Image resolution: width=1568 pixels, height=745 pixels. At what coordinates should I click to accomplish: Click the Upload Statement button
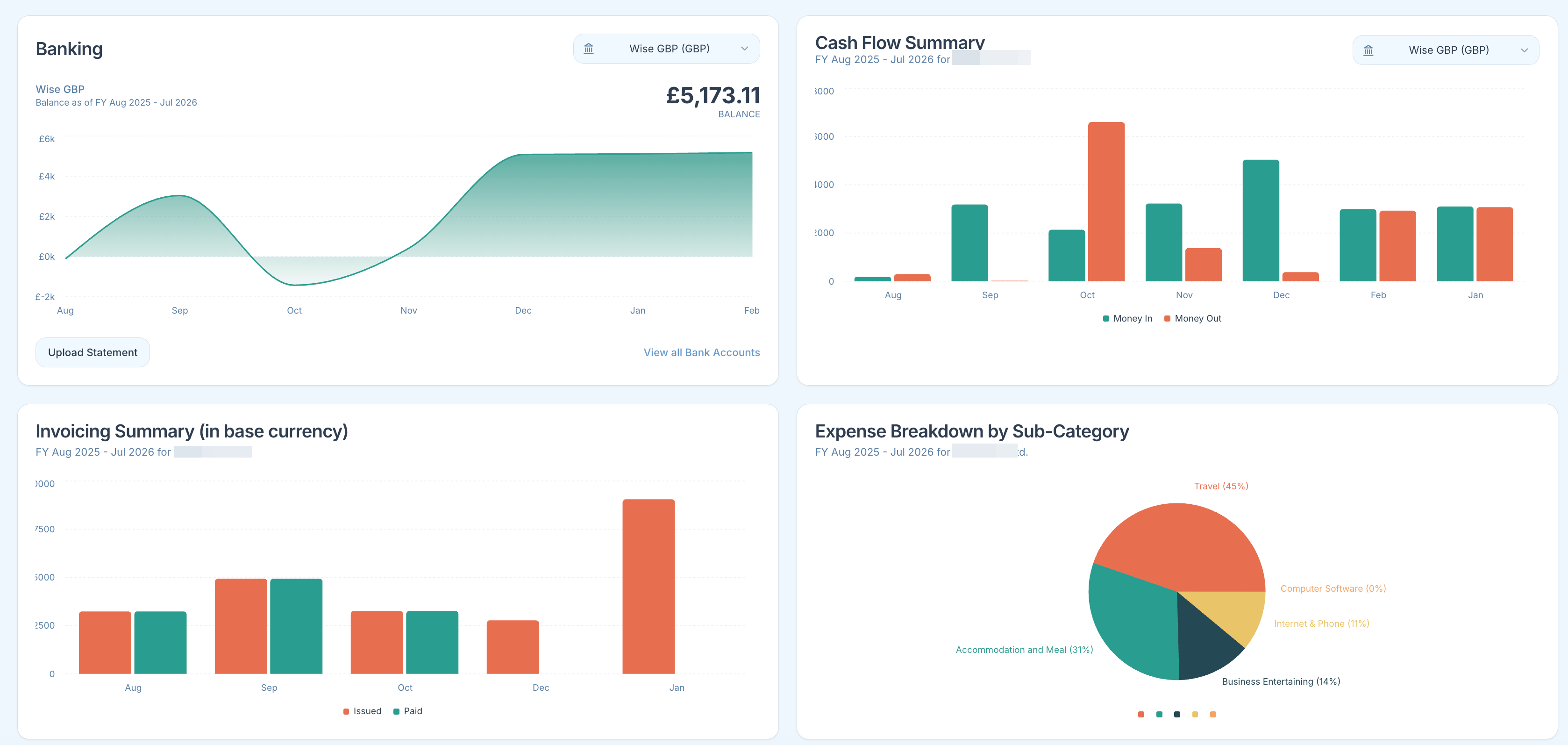(93, 352)
